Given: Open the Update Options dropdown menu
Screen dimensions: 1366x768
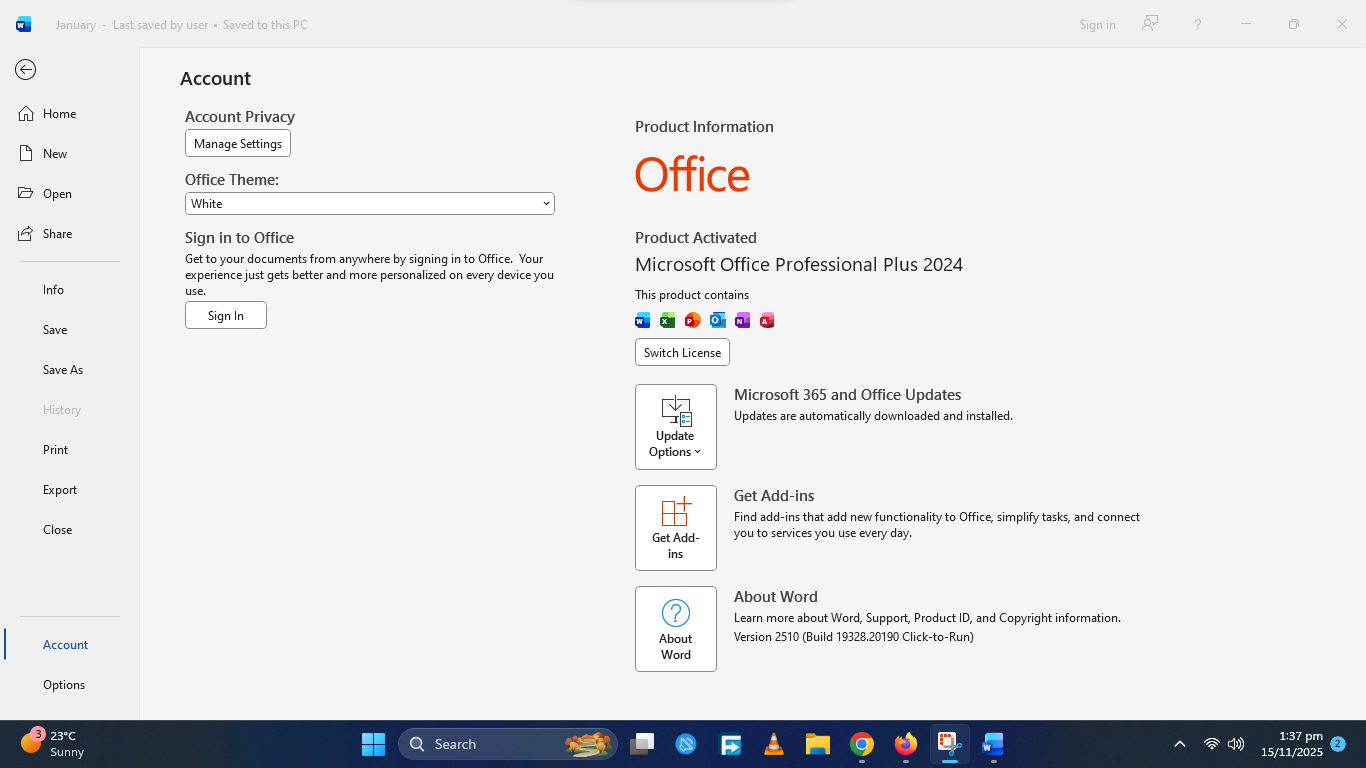Looking at the screenshot, I should coord(675,427).
